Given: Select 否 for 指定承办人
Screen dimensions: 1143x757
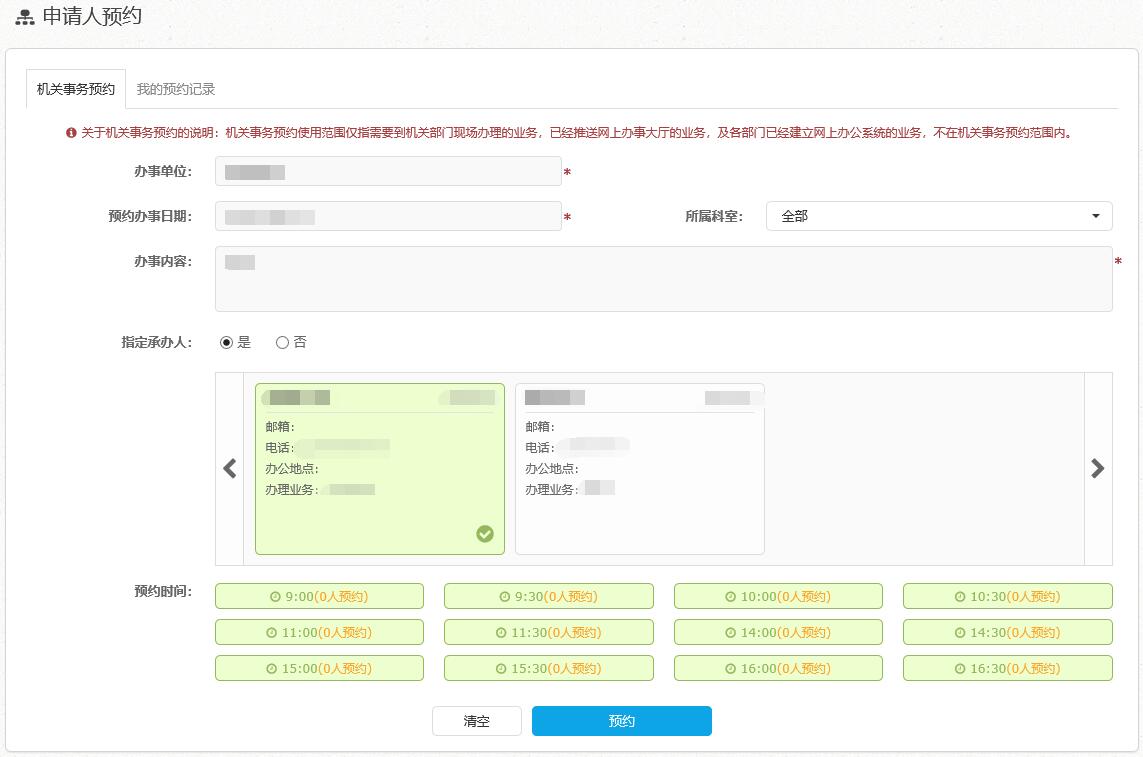Looking at the screenshot, I should click(x=282, y=342).
